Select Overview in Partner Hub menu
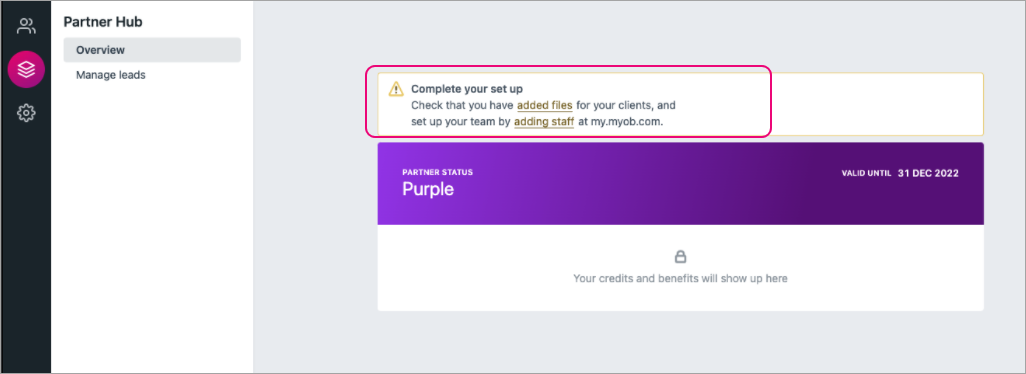The image size is (1026, 374). [152, 50]
